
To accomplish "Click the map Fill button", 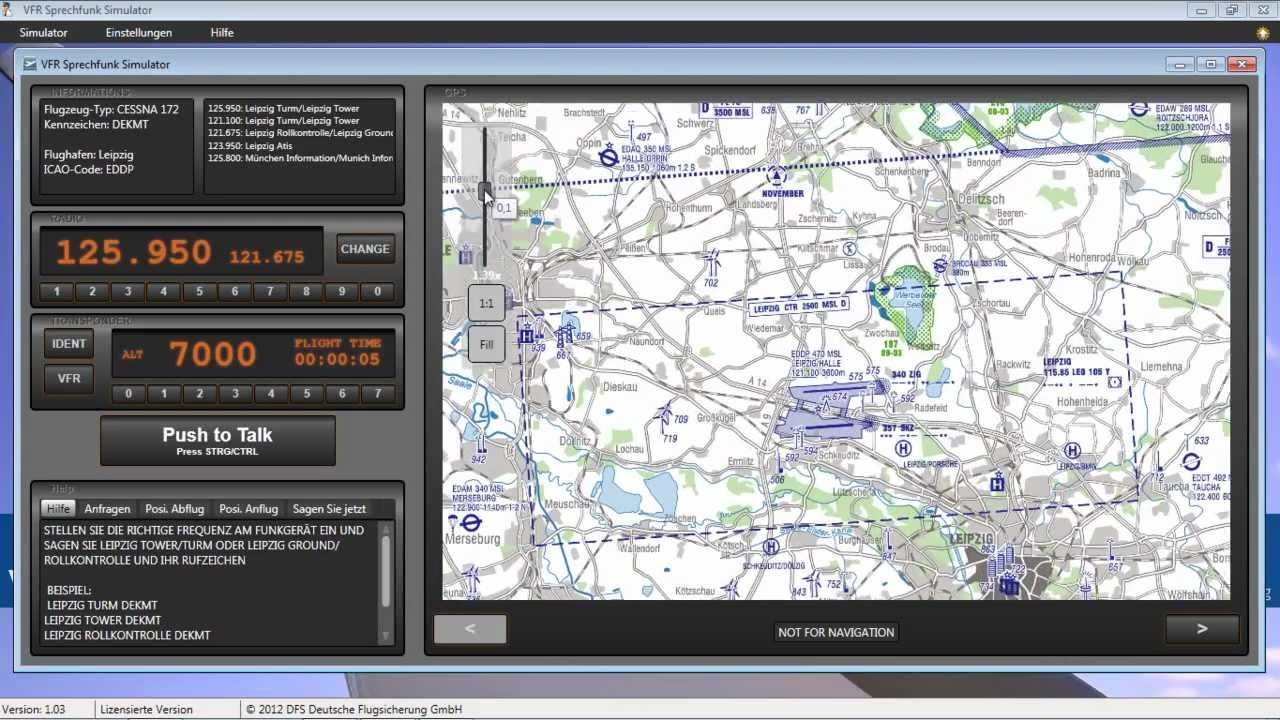I will (x=486, y=345).
